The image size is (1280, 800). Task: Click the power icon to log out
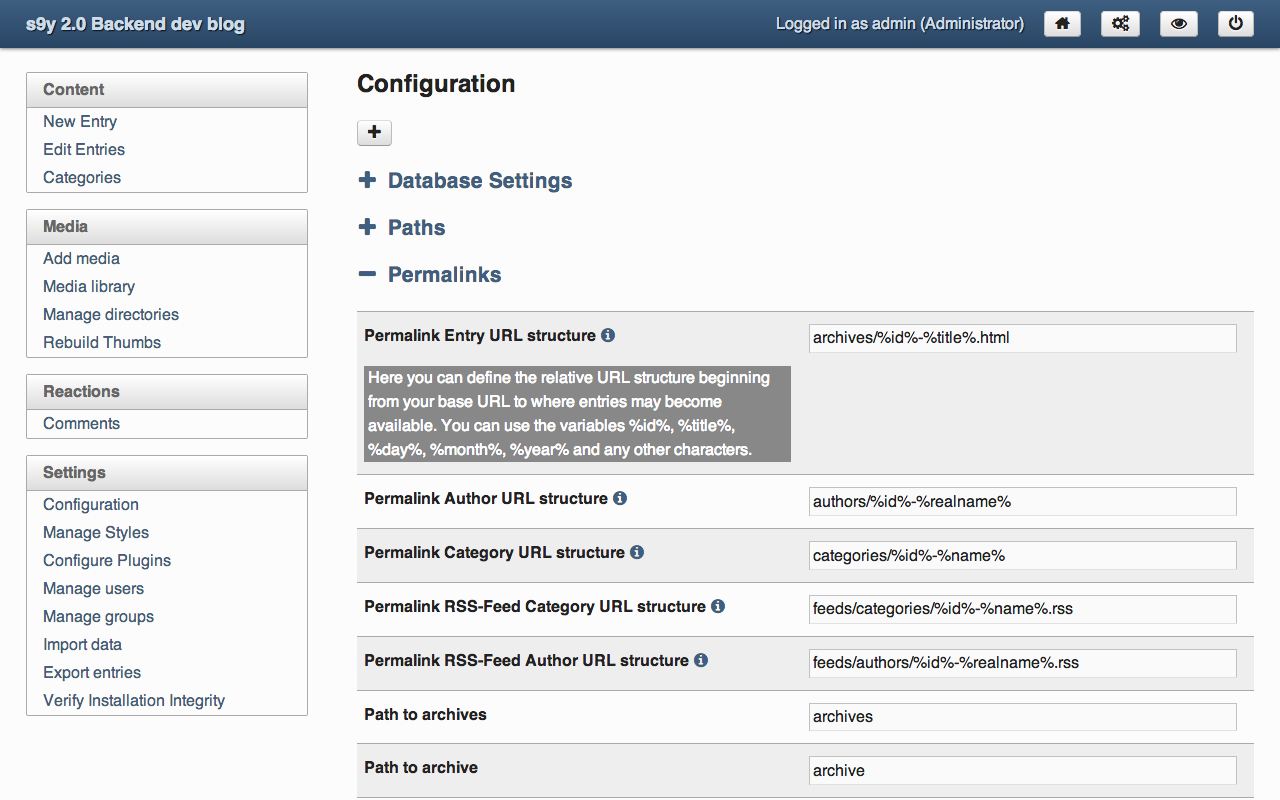1236,24
